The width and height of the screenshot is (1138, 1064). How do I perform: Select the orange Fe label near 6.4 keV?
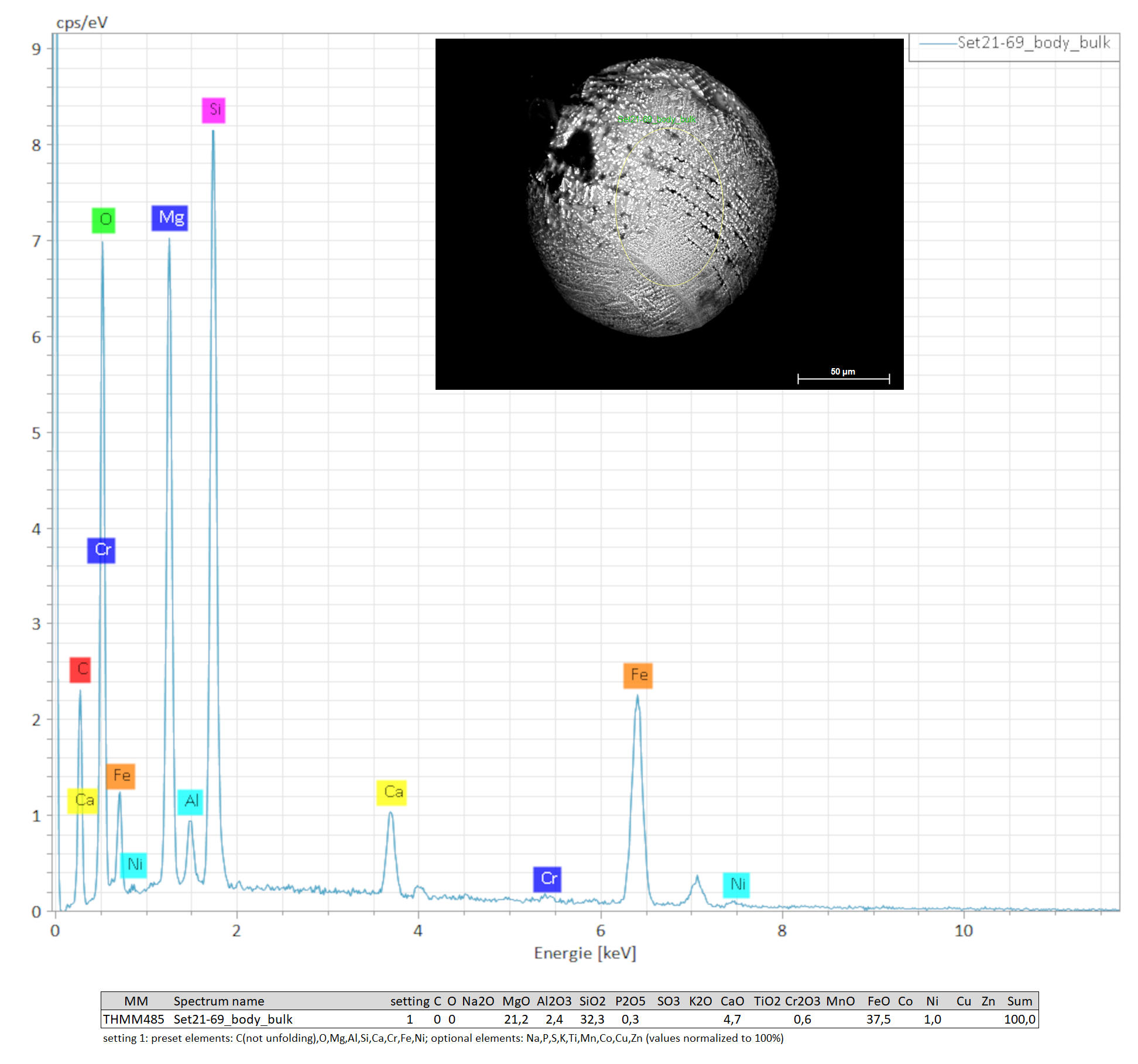coord(637,675)
